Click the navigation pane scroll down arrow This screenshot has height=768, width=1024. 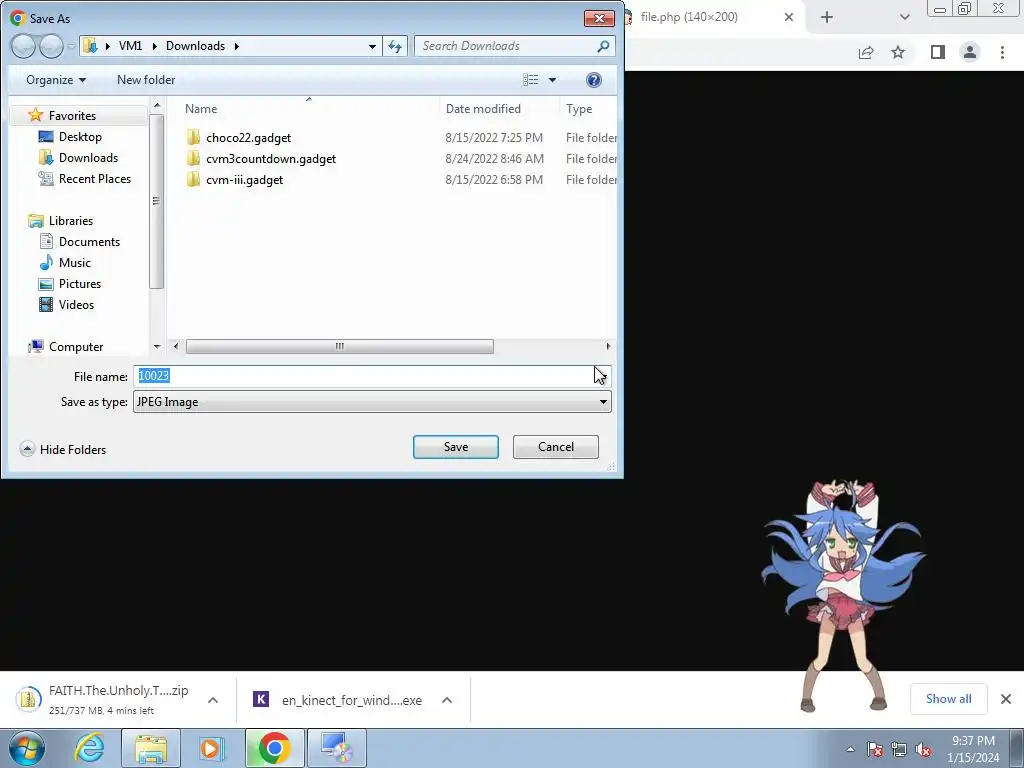(x=157, y=347)
